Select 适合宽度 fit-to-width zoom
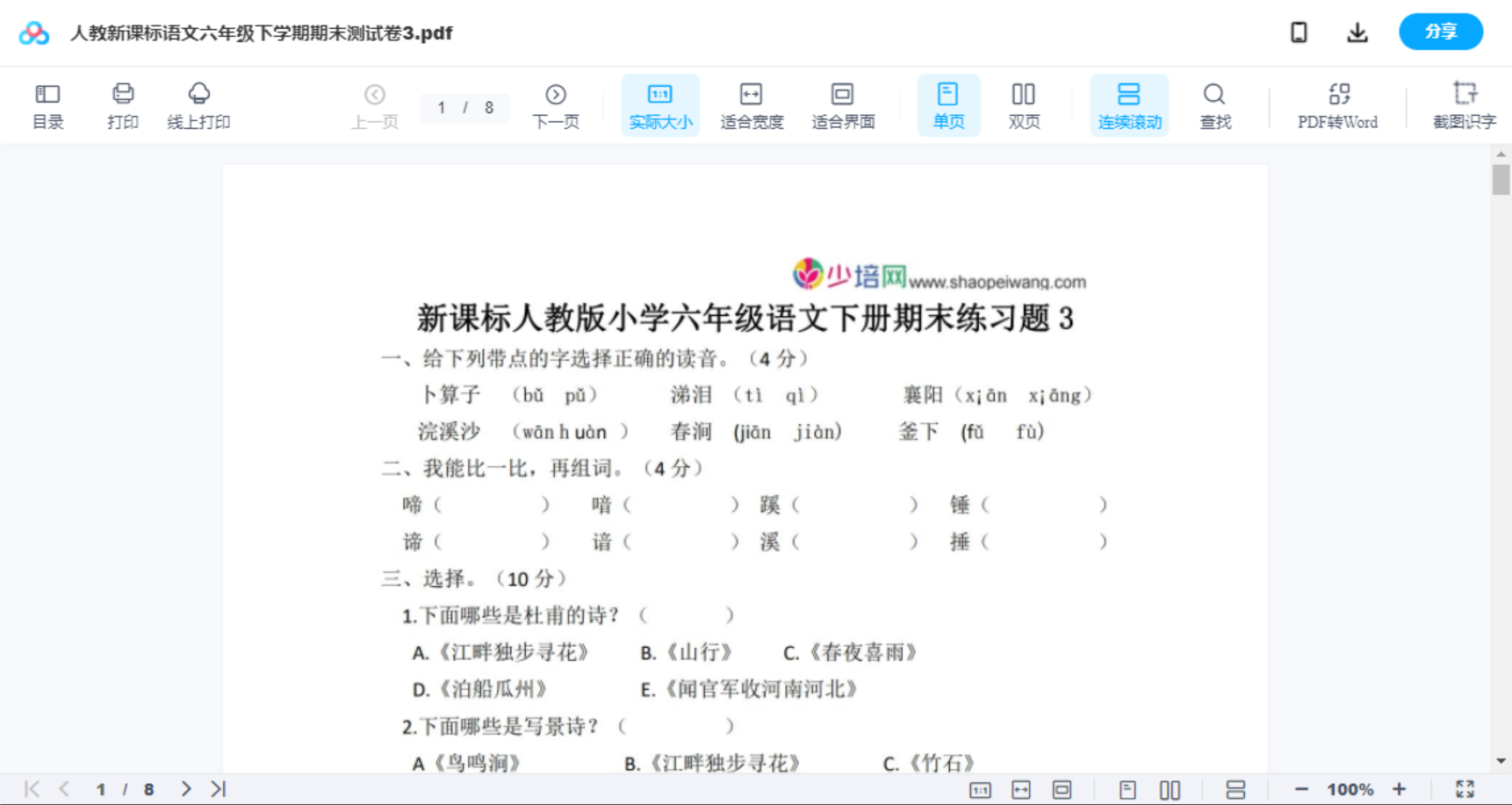 (x=752, y=104)
